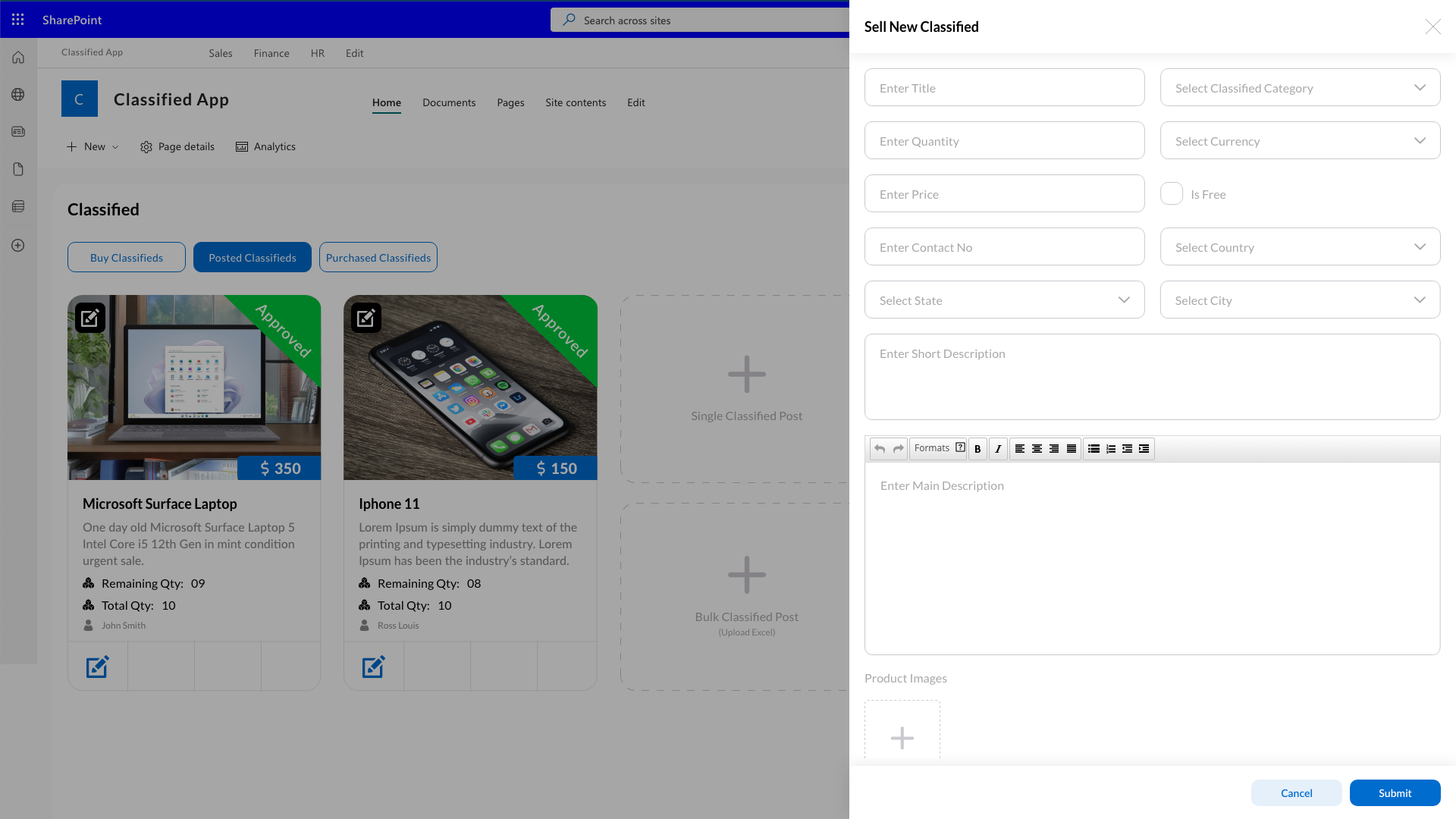This screenshot has height=819, width=1456.
Task: Click edit overlay on Microsoft Surface Laptop image
Action: click(x=90, y=318)
